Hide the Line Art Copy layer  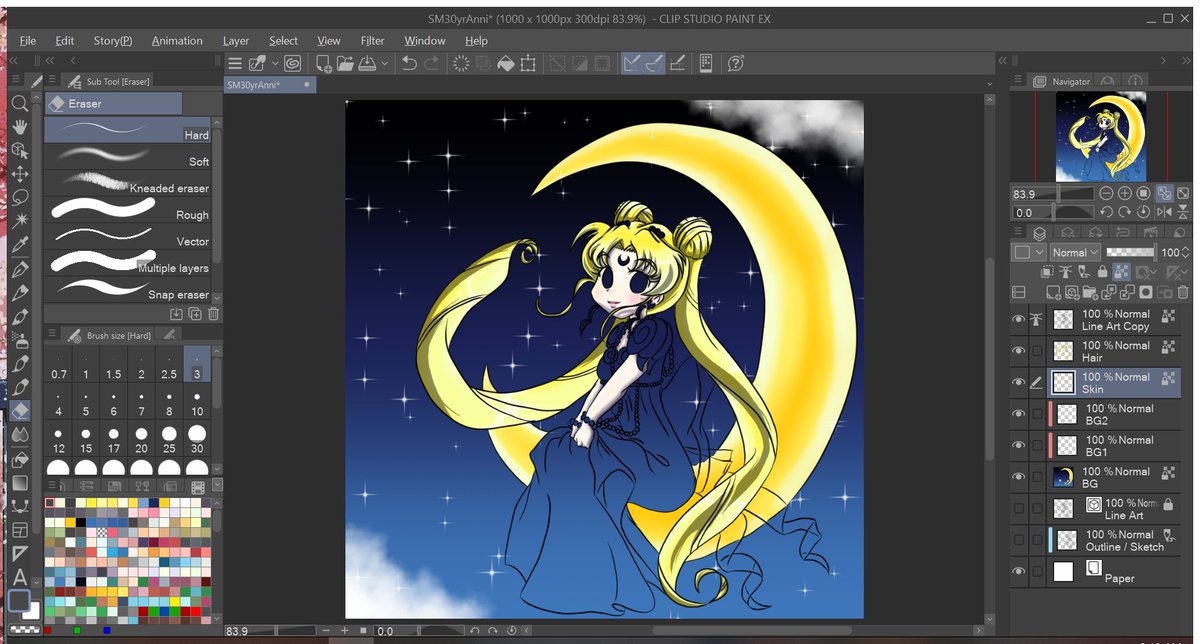pos(1019,320)
